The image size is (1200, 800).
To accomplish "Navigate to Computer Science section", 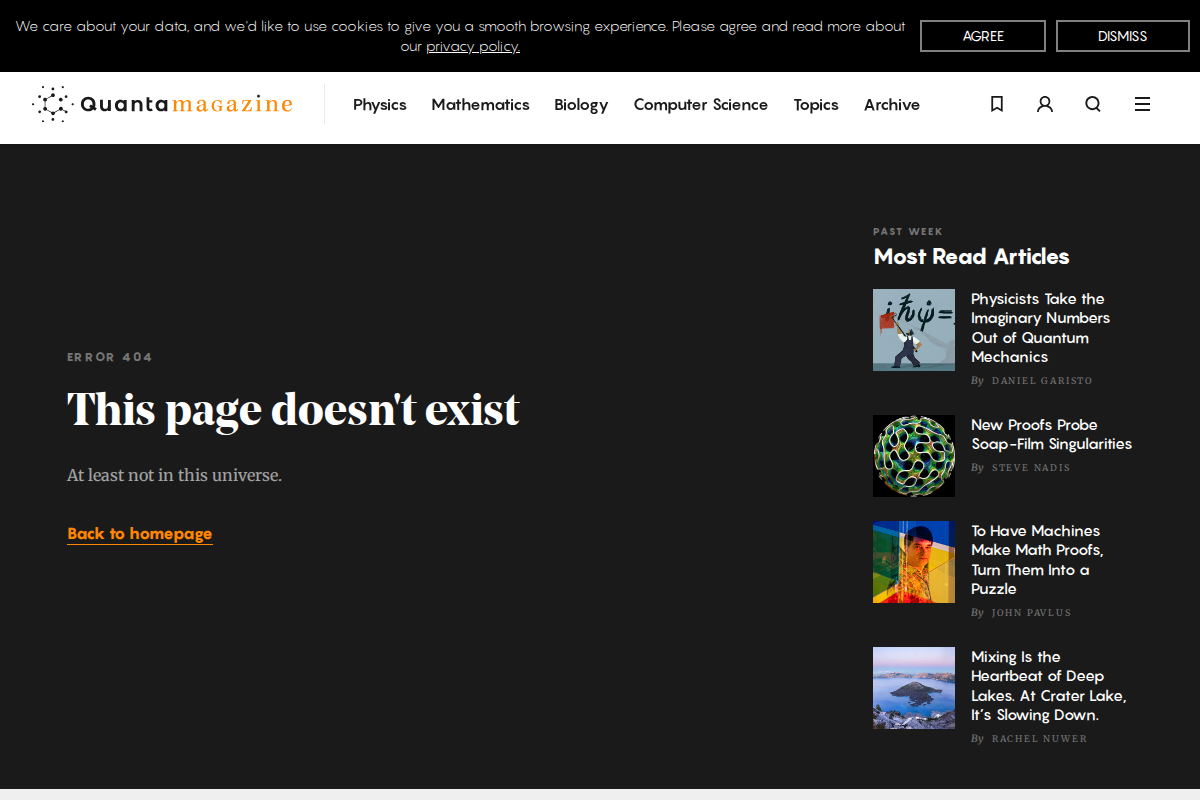I will pos(700,105).
